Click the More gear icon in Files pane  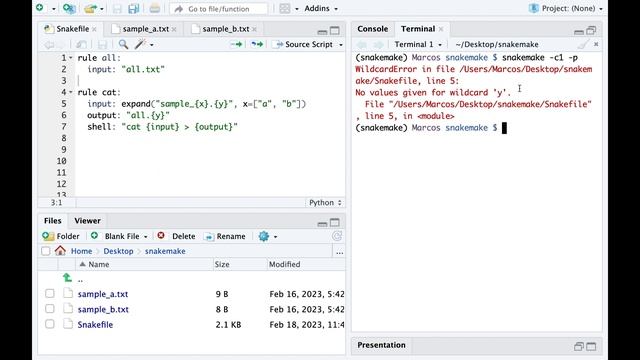[264, 236]
